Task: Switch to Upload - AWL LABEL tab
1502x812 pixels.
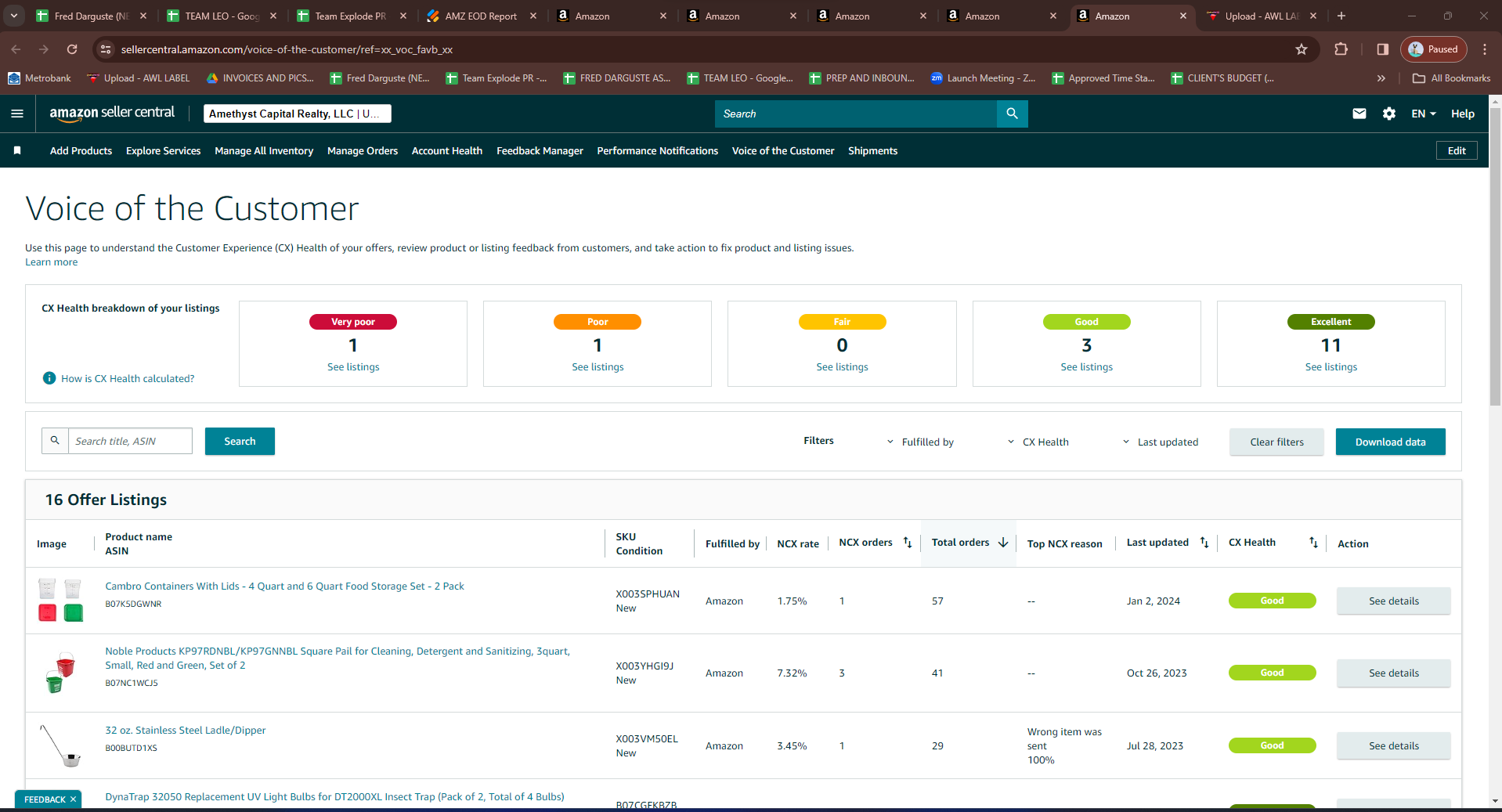Action: 1261,16
